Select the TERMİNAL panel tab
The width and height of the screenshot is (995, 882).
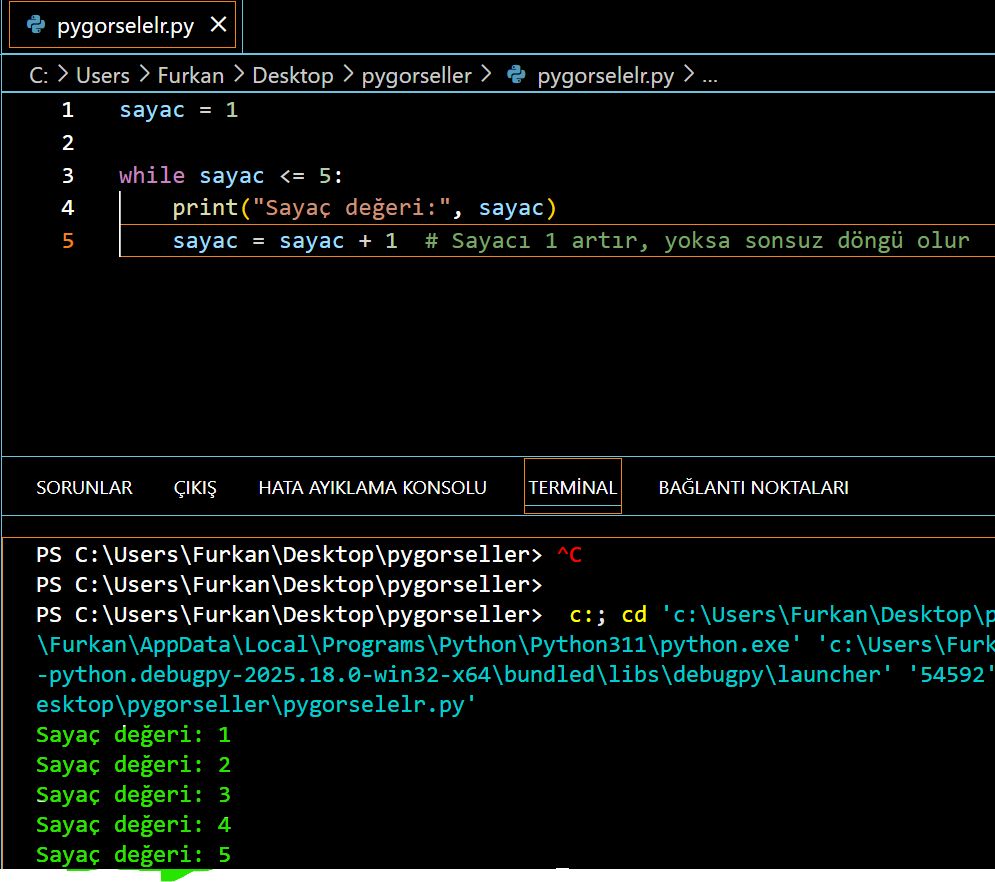572,488
